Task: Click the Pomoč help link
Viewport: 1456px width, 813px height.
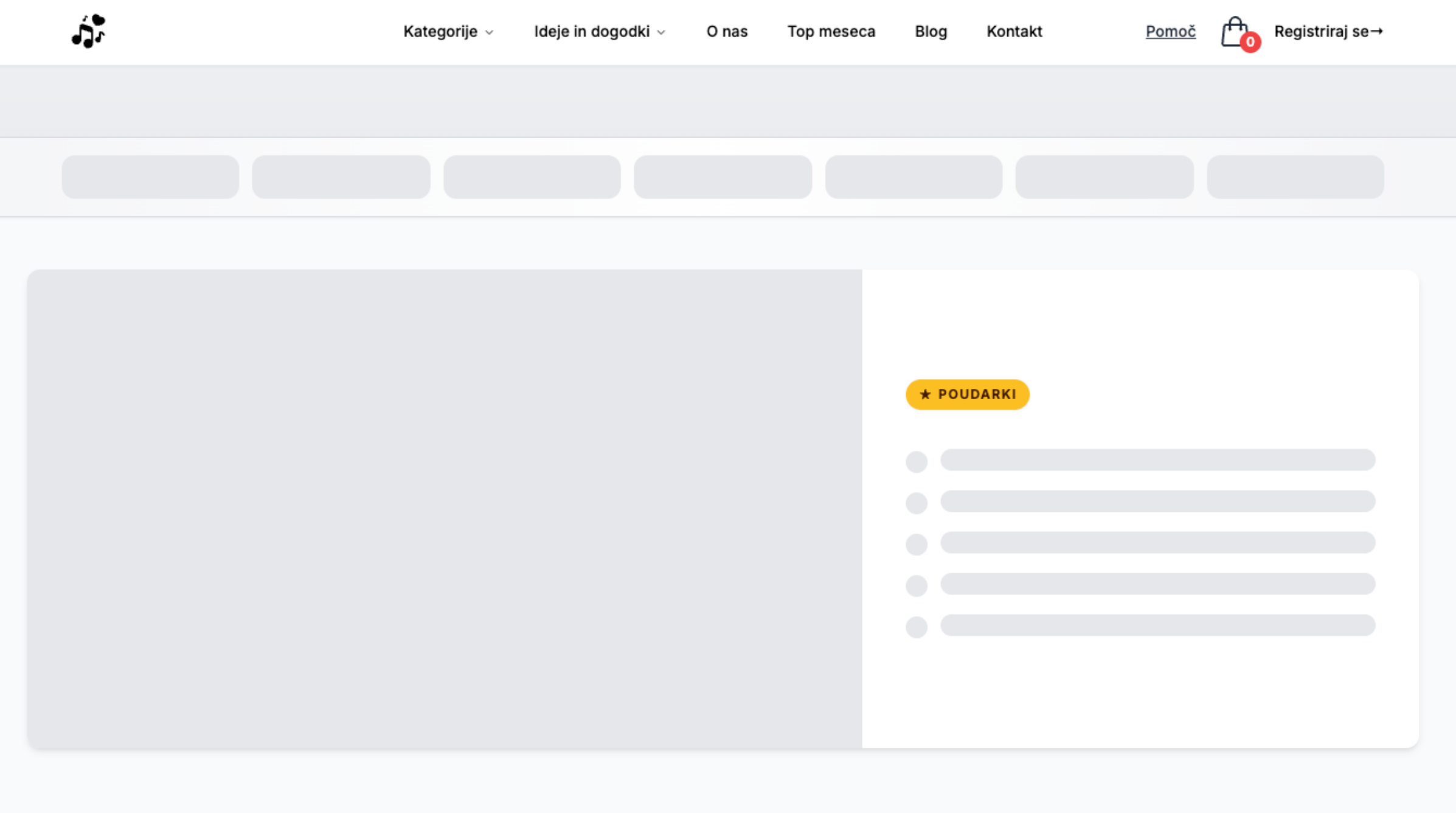Action: coord(1170,31)
